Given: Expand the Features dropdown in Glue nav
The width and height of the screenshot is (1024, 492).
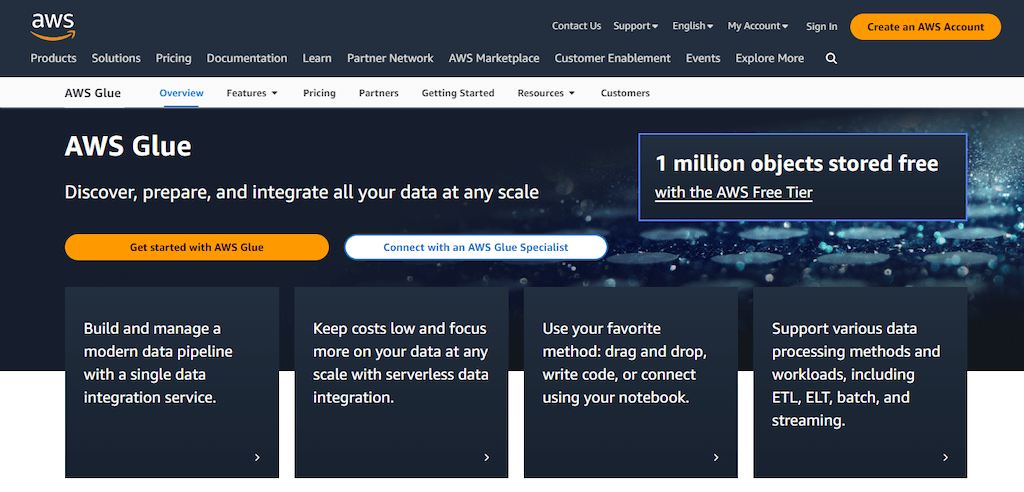Looking at the screenshot, I should [252, 93].
